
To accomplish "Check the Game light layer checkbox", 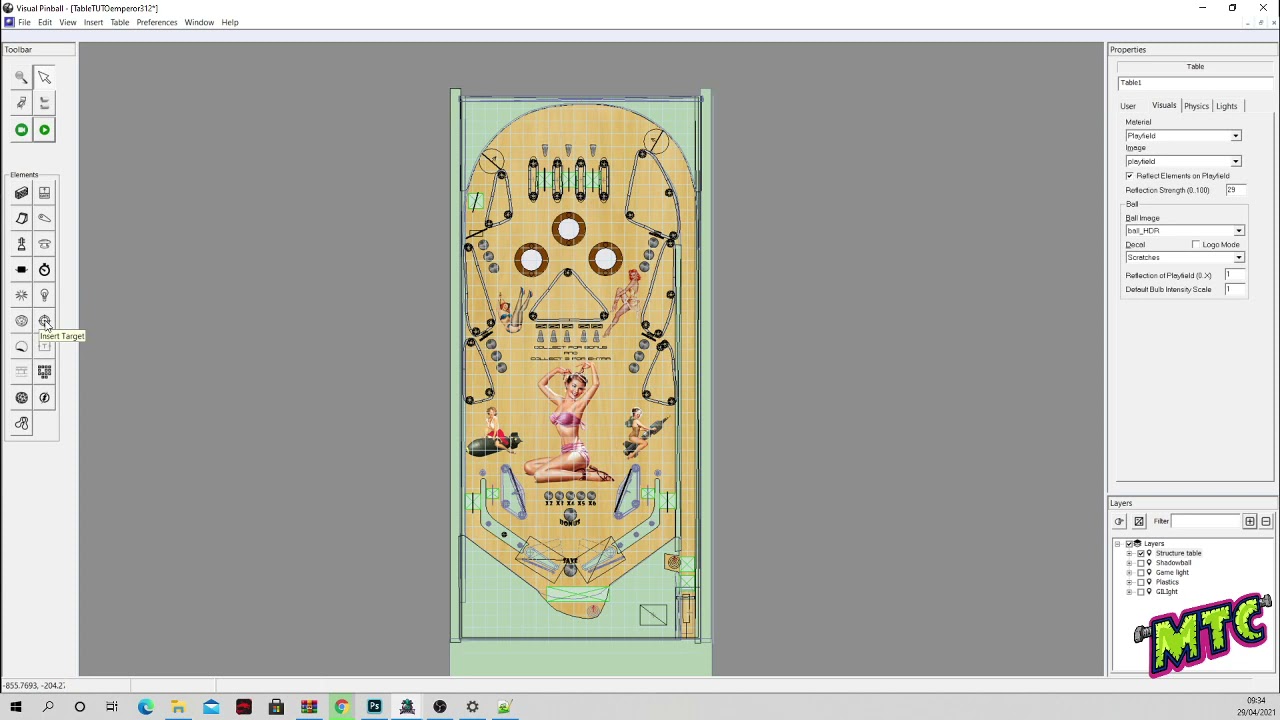I will coord(1141,573).
